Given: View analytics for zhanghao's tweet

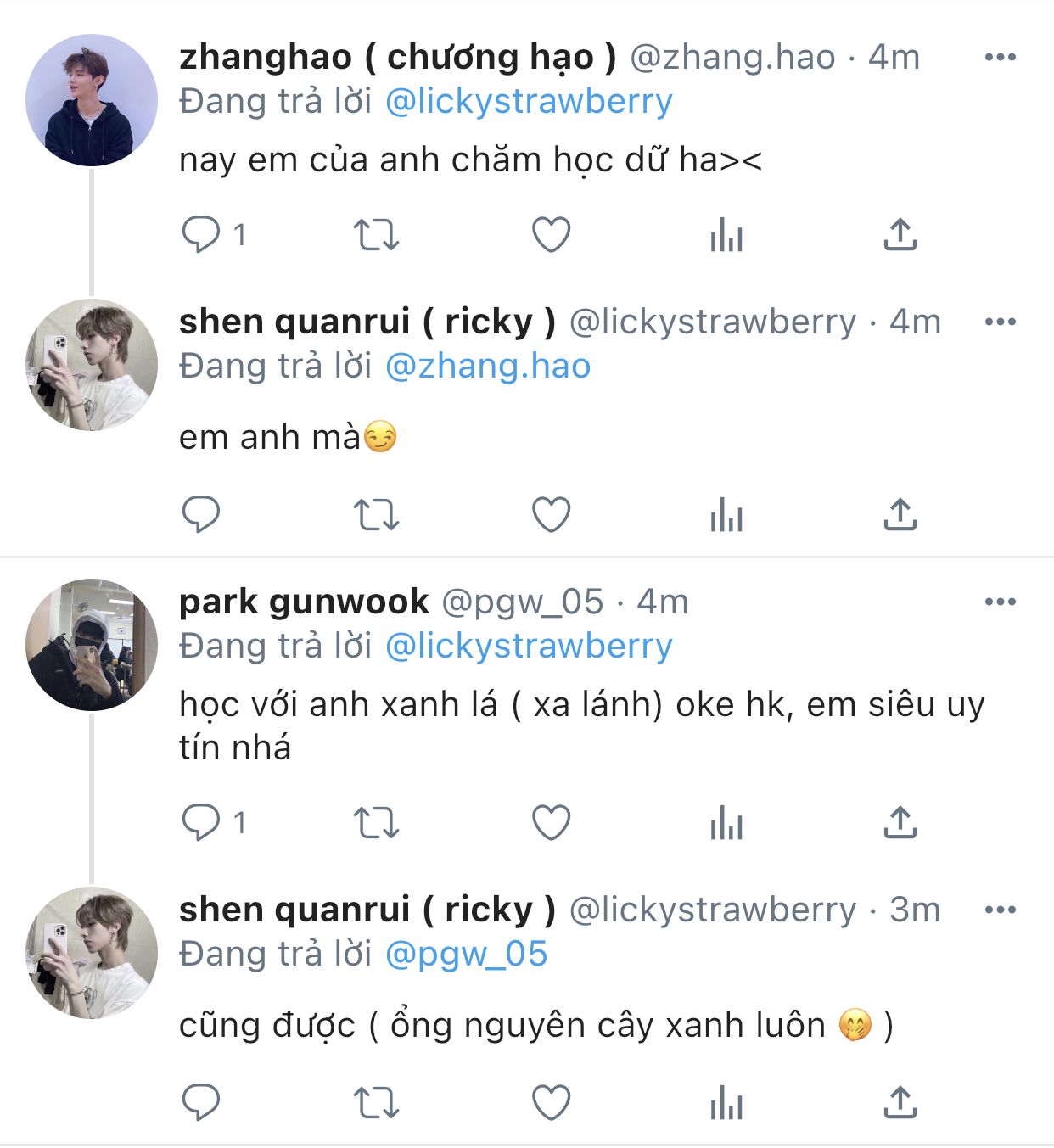Looking at the screenshot, I should 726,235.
